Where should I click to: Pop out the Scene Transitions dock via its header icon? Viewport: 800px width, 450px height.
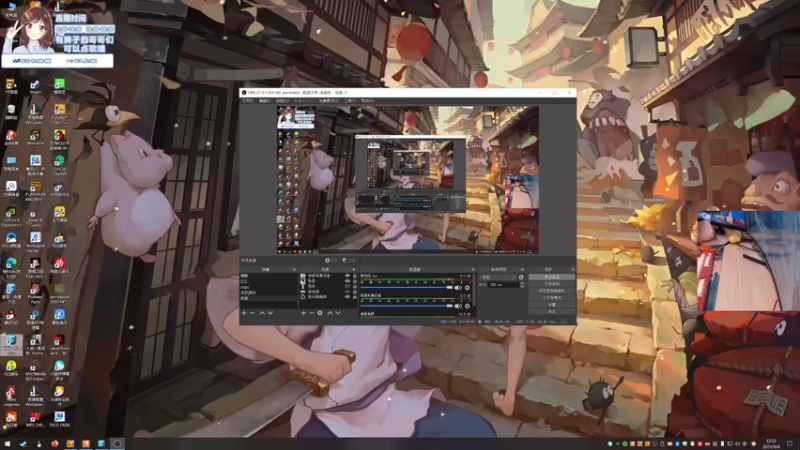point(522,269)
